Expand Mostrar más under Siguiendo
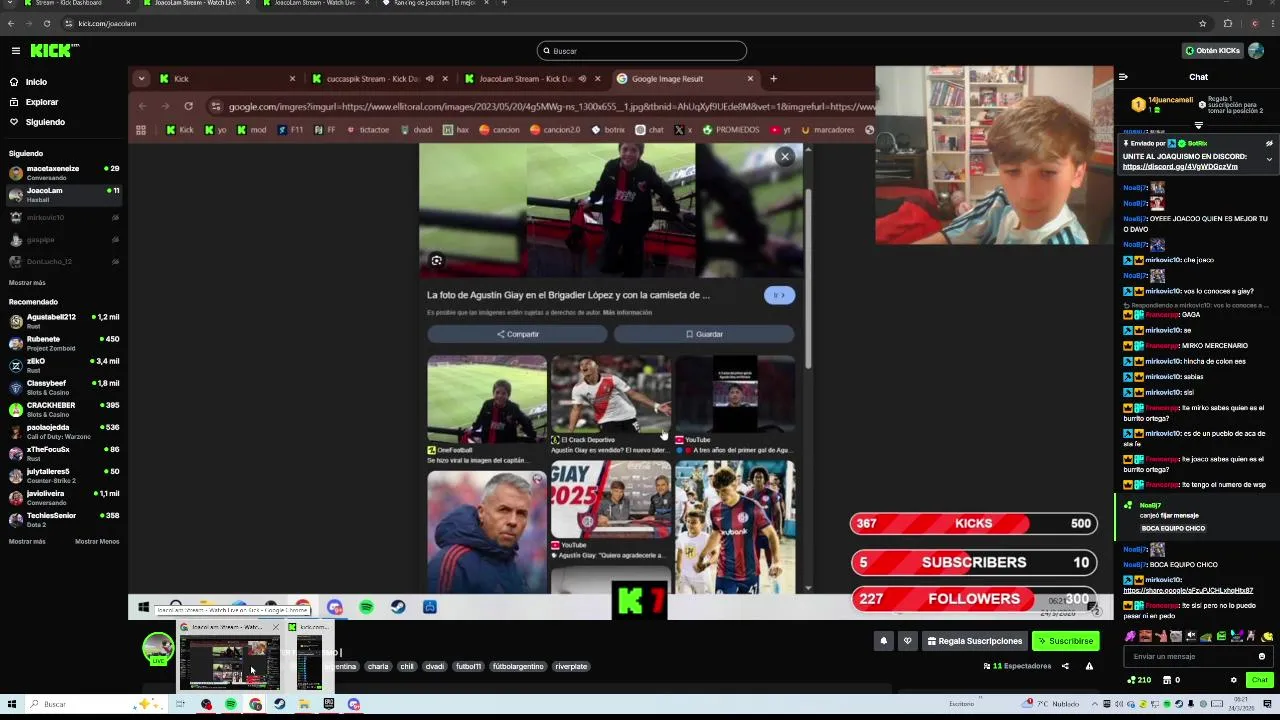The image size is (1280, 720). pos(27,283)
